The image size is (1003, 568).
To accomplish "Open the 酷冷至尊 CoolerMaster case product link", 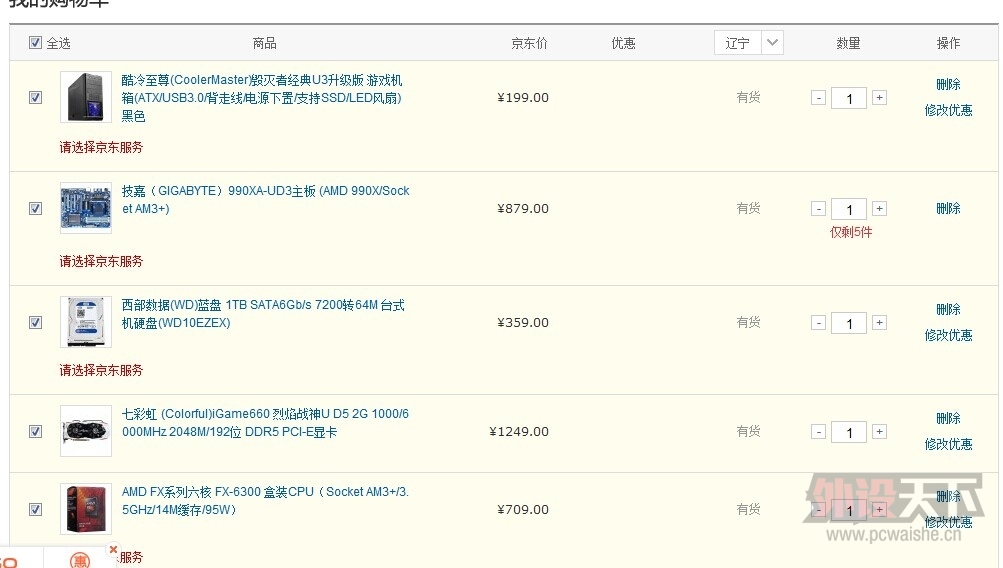I will (x=262, y=98).
